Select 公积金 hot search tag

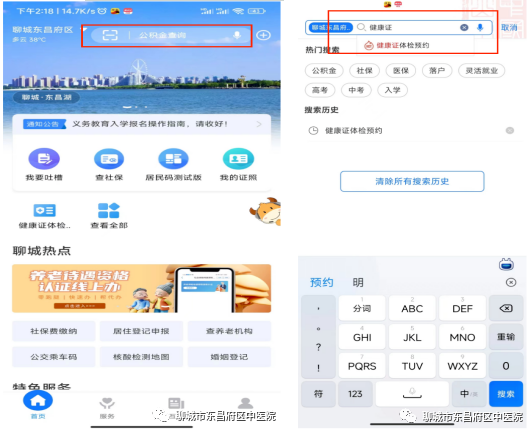click(x=324, y=71)
